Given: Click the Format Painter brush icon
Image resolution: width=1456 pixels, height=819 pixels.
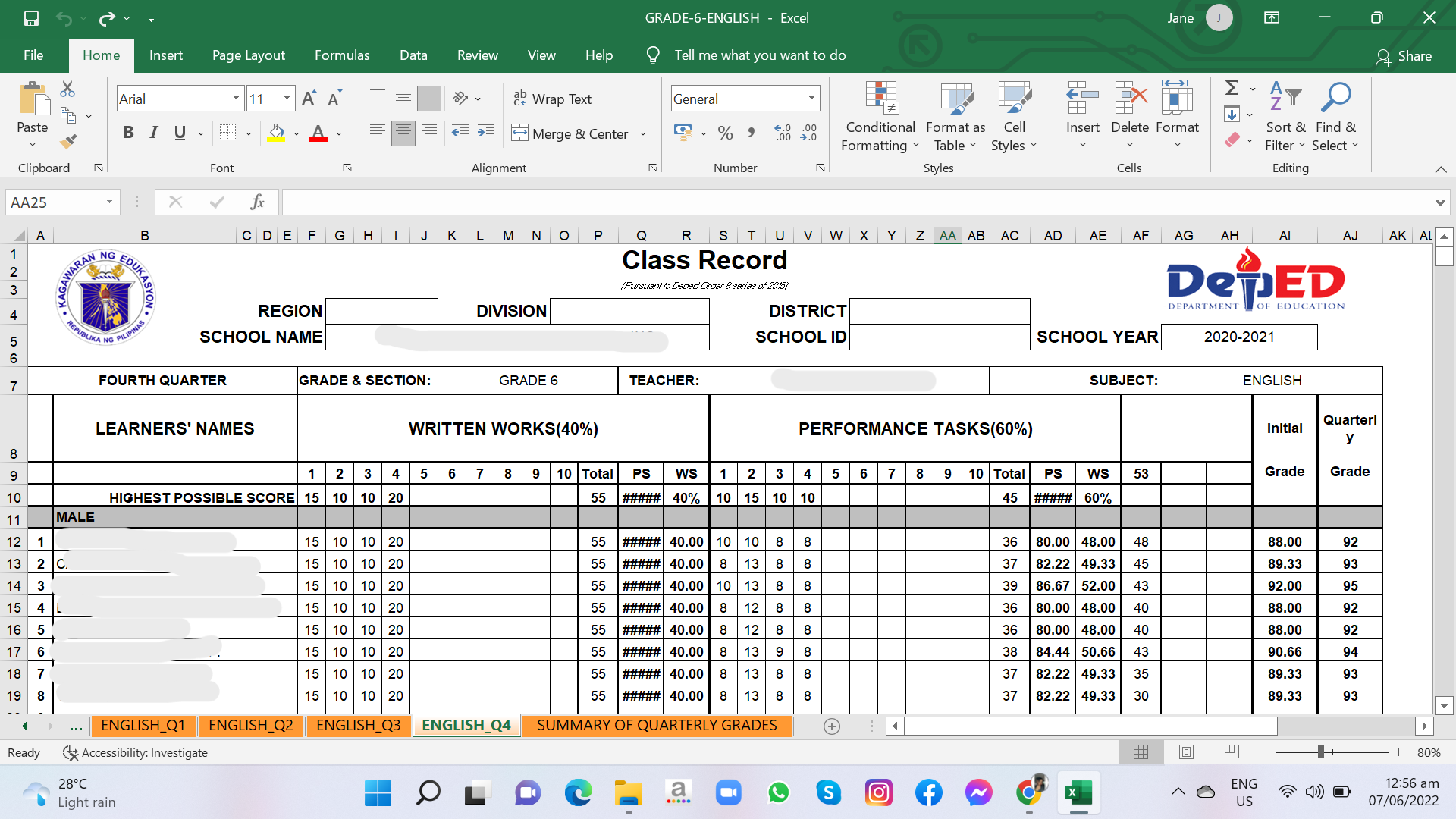Looking at the screenshot, I should pos(68,141).
